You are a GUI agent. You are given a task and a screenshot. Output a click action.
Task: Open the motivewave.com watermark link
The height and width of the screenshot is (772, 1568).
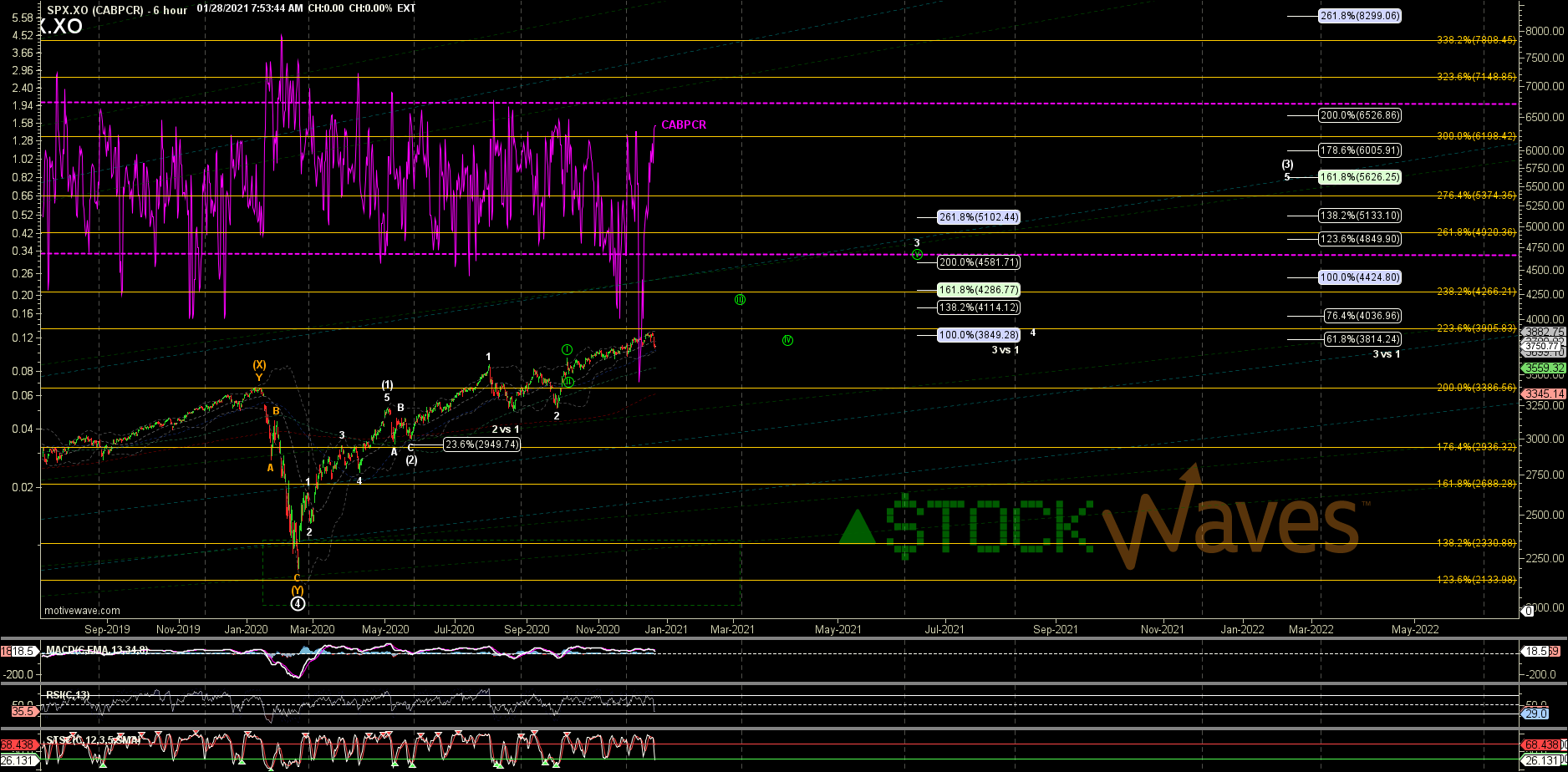(83, 611)
